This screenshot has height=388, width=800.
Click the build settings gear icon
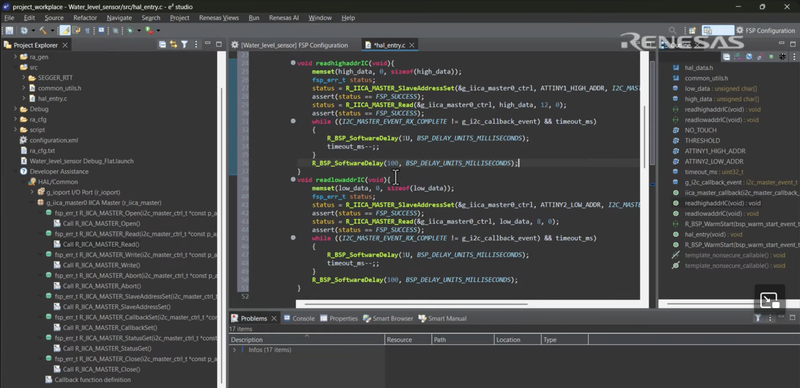click(x=24, y=31)
